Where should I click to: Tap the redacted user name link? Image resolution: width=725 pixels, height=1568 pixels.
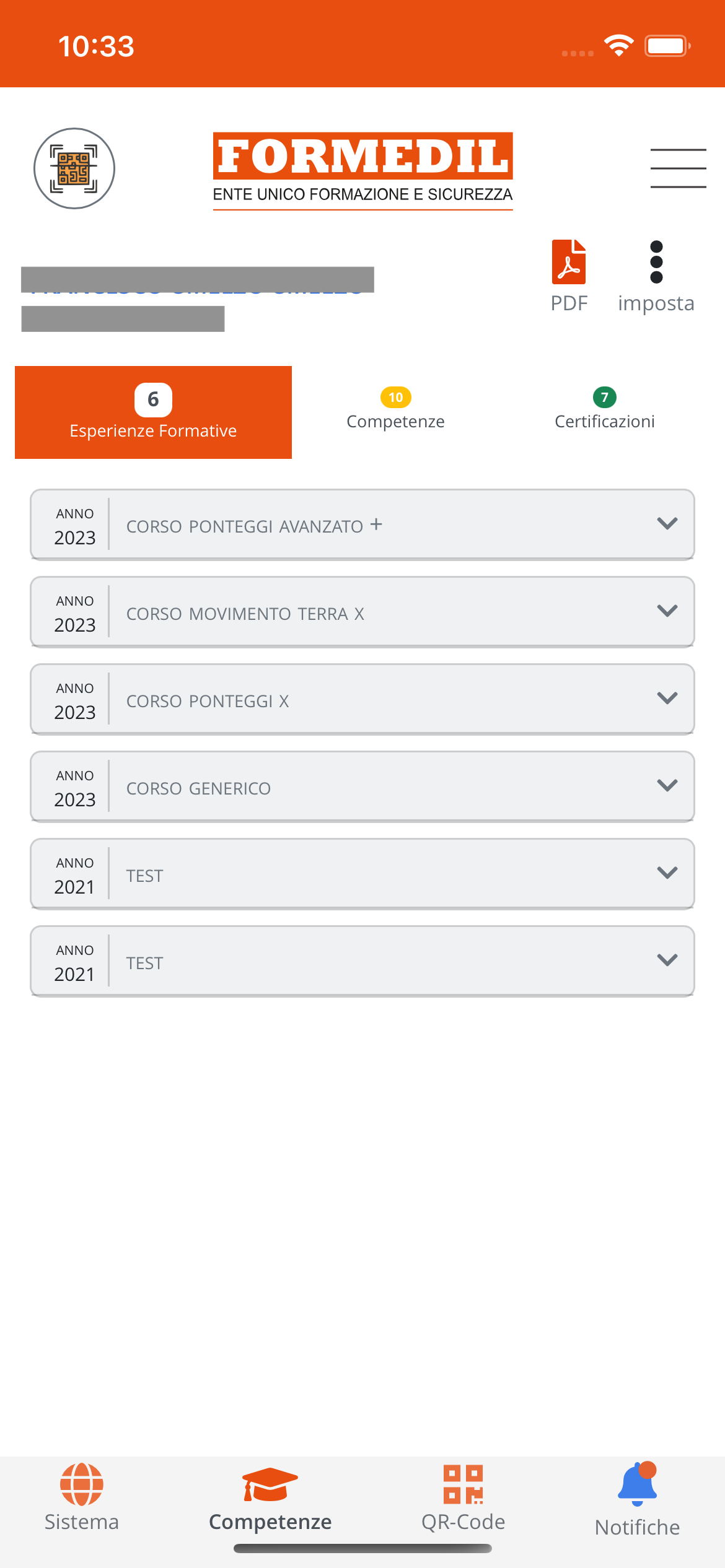pyautogui.click(x=197, y=281)
